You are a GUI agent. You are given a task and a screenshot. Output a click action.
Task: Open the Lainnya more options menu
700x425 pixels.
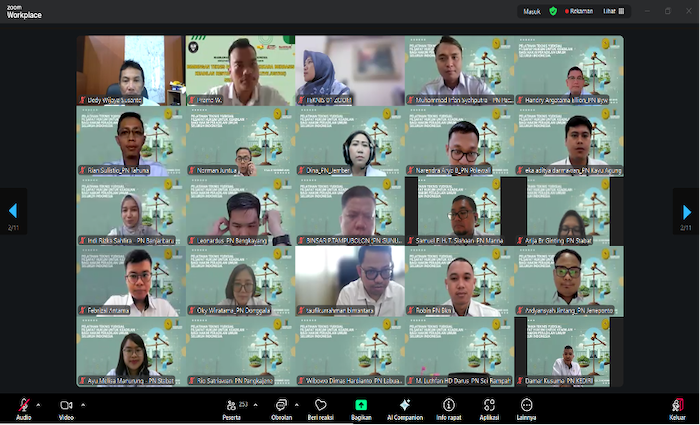526,405
